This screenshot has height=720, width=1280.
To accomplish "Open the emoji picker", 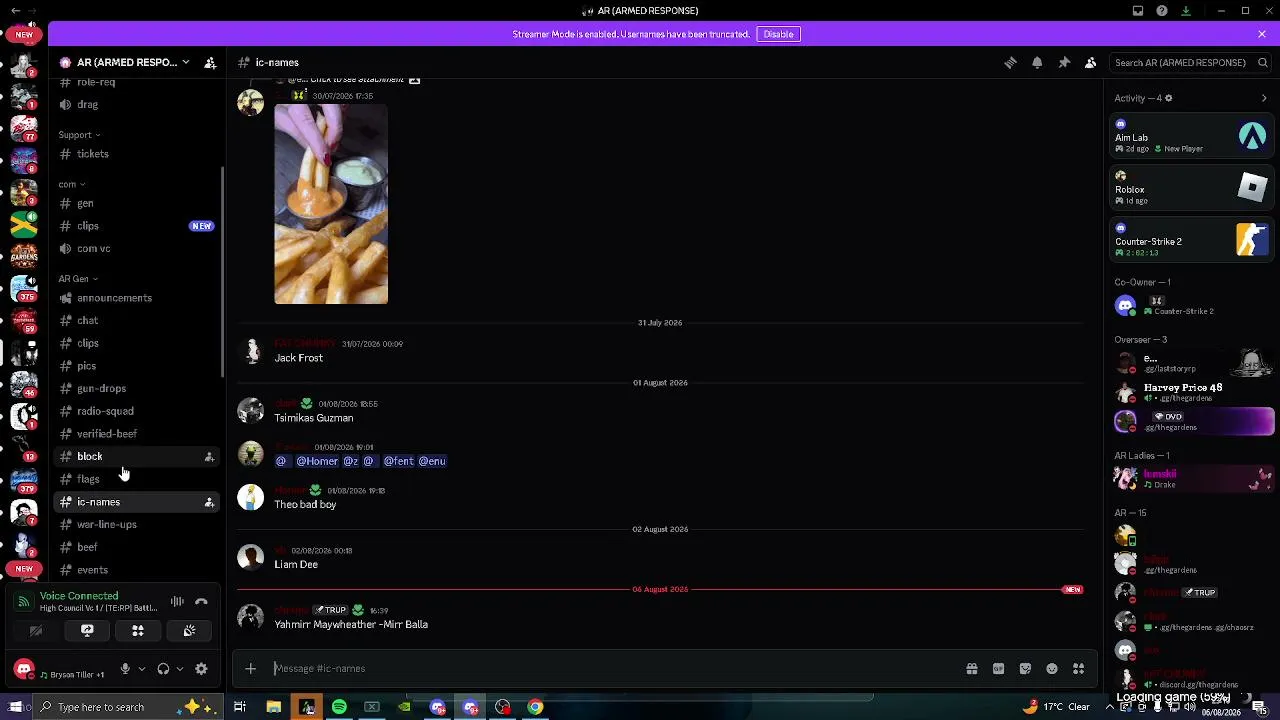I will [x=1052, y=669].
